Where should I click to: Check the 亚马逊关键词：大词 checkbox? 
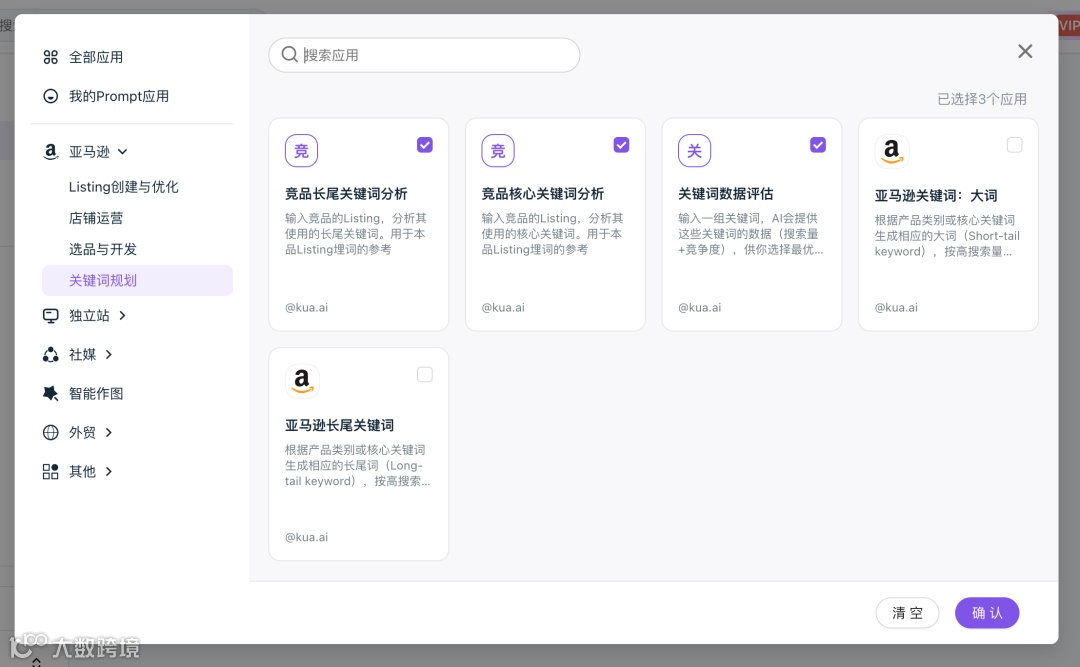point(1014,144)
